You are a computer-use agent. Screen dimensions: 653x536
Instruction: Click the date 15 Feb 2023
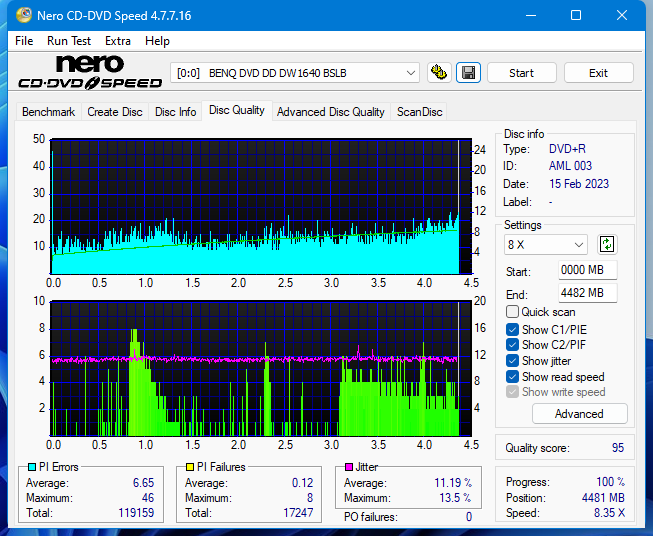coord(579,184)
